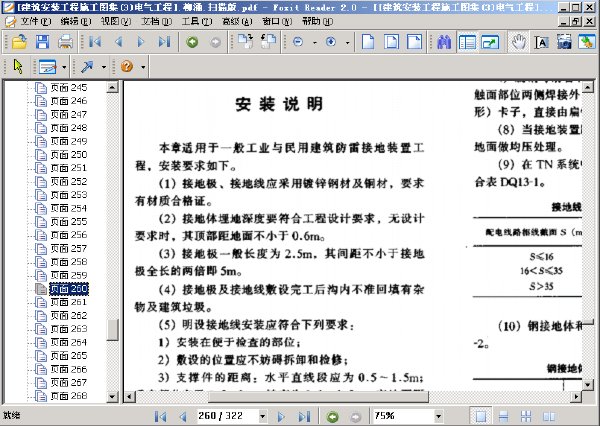Click the rightmost icon on the top toolbar

point(587,42)
